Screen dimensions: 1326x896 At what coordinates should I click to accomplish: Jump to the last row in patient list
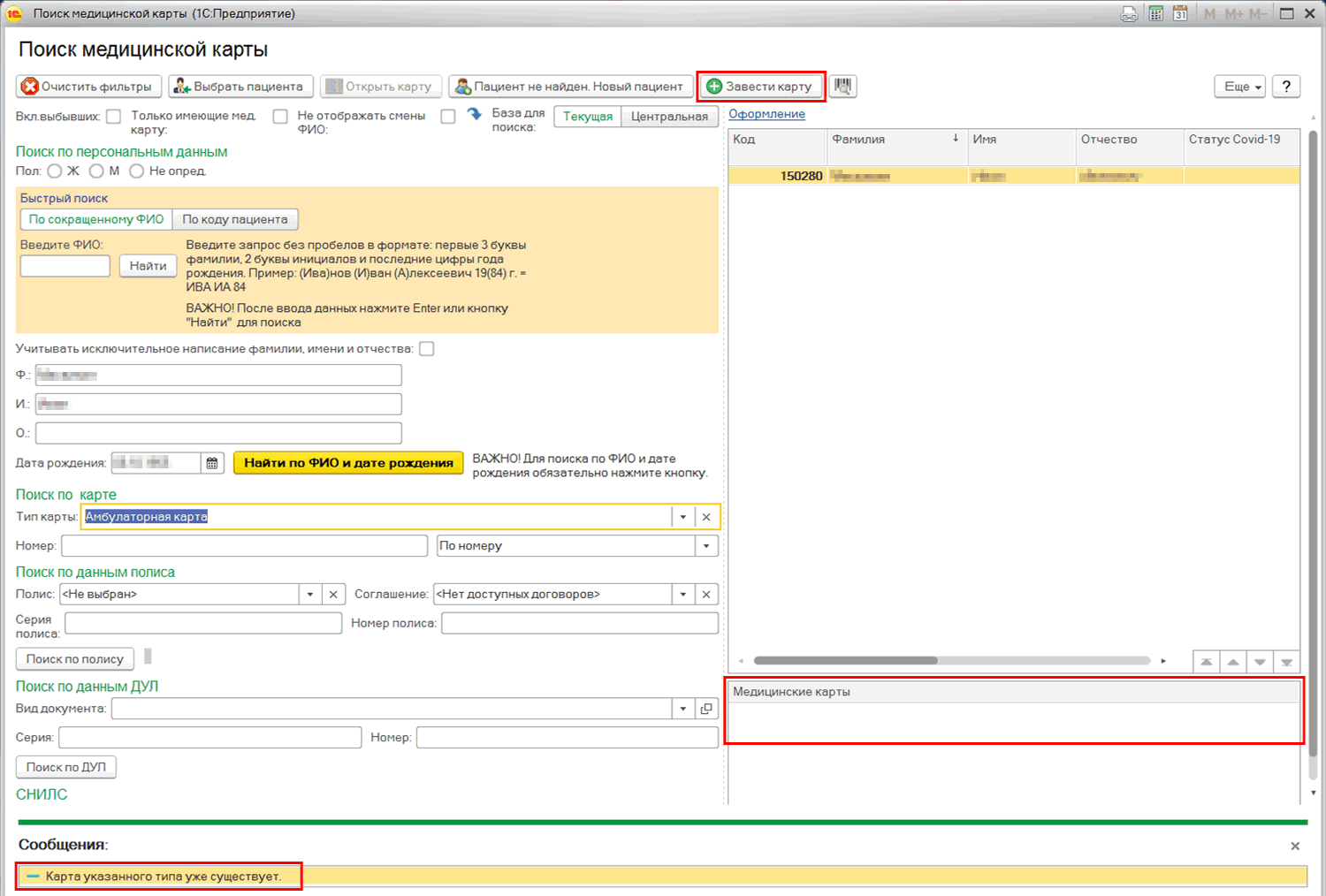[1286, 662]
